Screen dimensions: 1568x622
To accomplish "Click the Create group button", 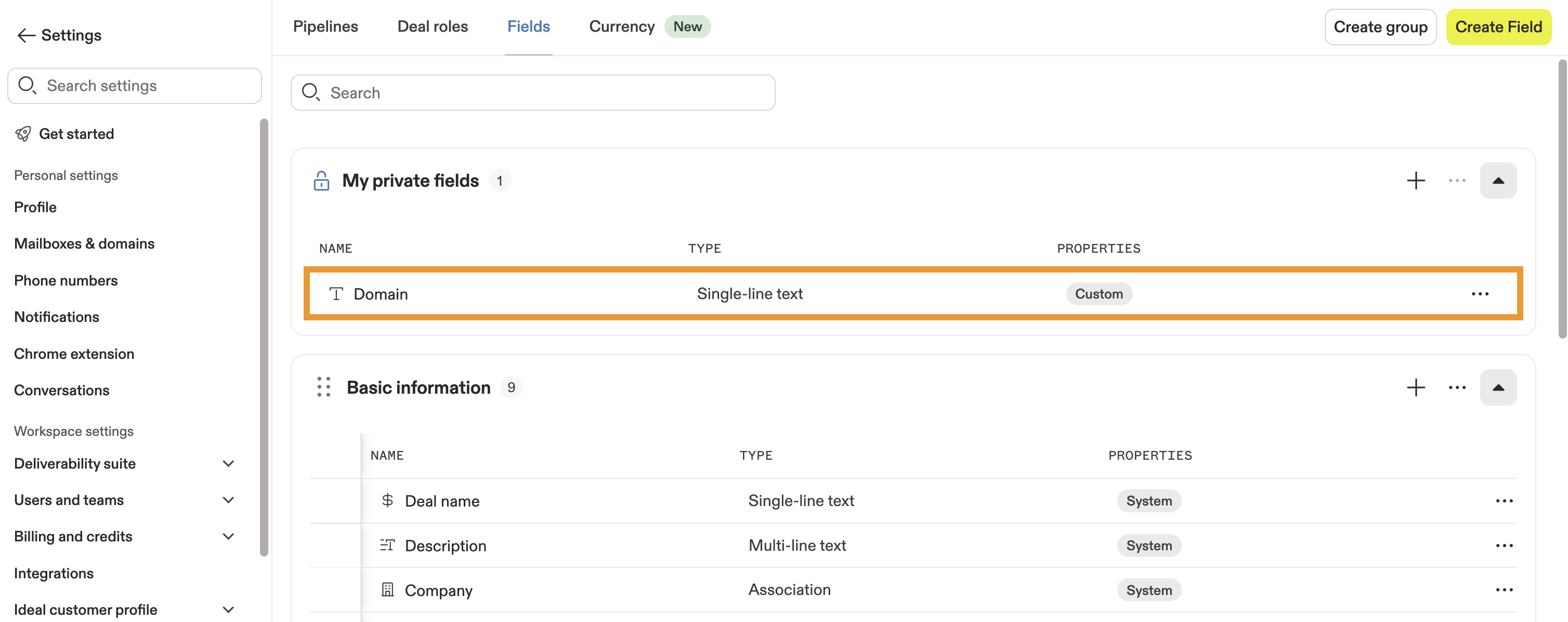I will [1380, 27].
